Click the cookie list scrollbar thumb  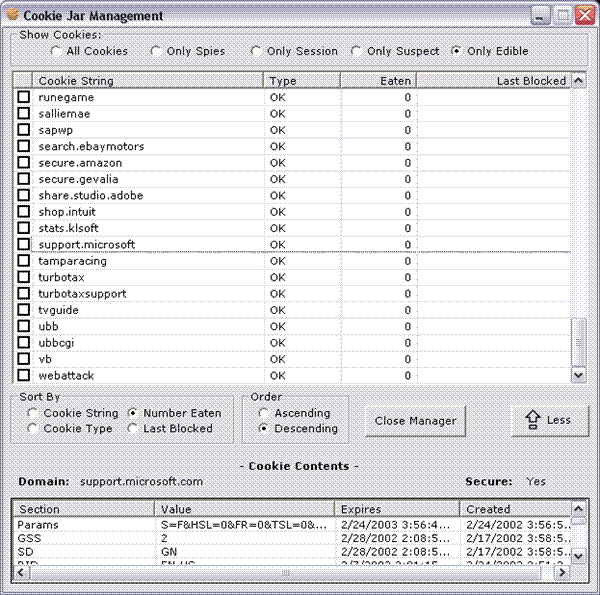click(x=579, y=342)
